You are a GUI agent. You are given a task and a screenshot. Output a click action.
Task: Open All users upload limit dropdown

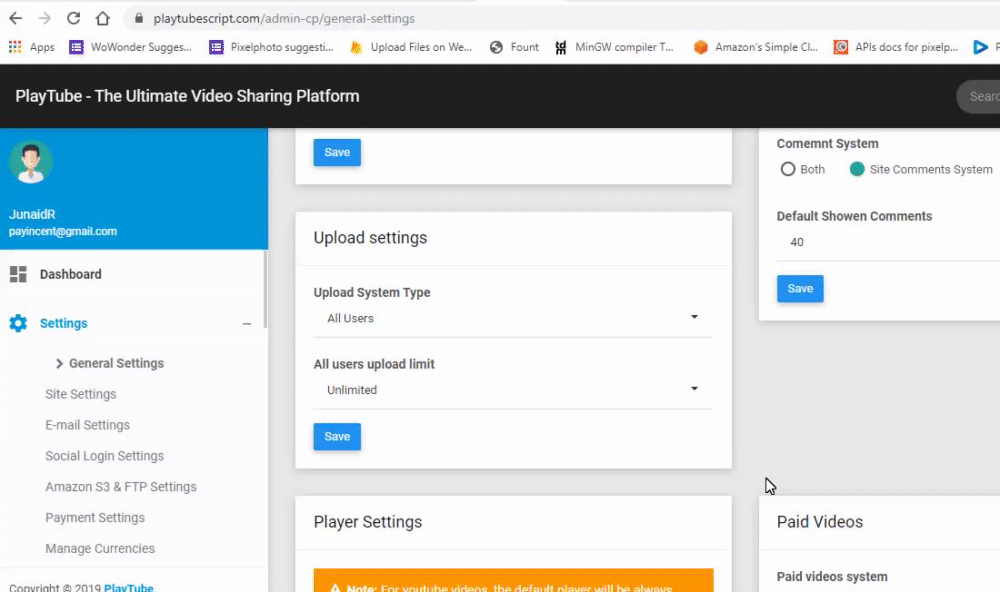(x=513, y=390)
